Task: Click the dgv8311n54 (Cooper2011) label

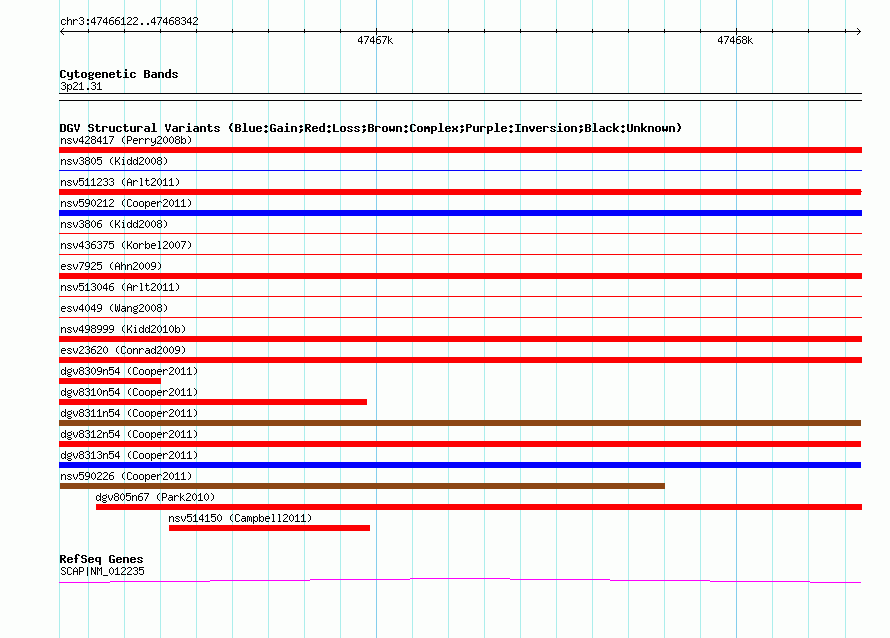Action: click(129, 413)
